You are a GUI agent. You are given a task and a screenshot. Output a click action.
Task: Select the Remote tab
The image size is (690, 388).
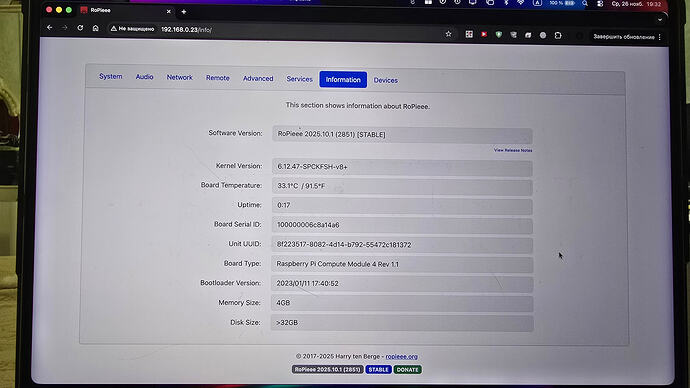tap(218, 78)
